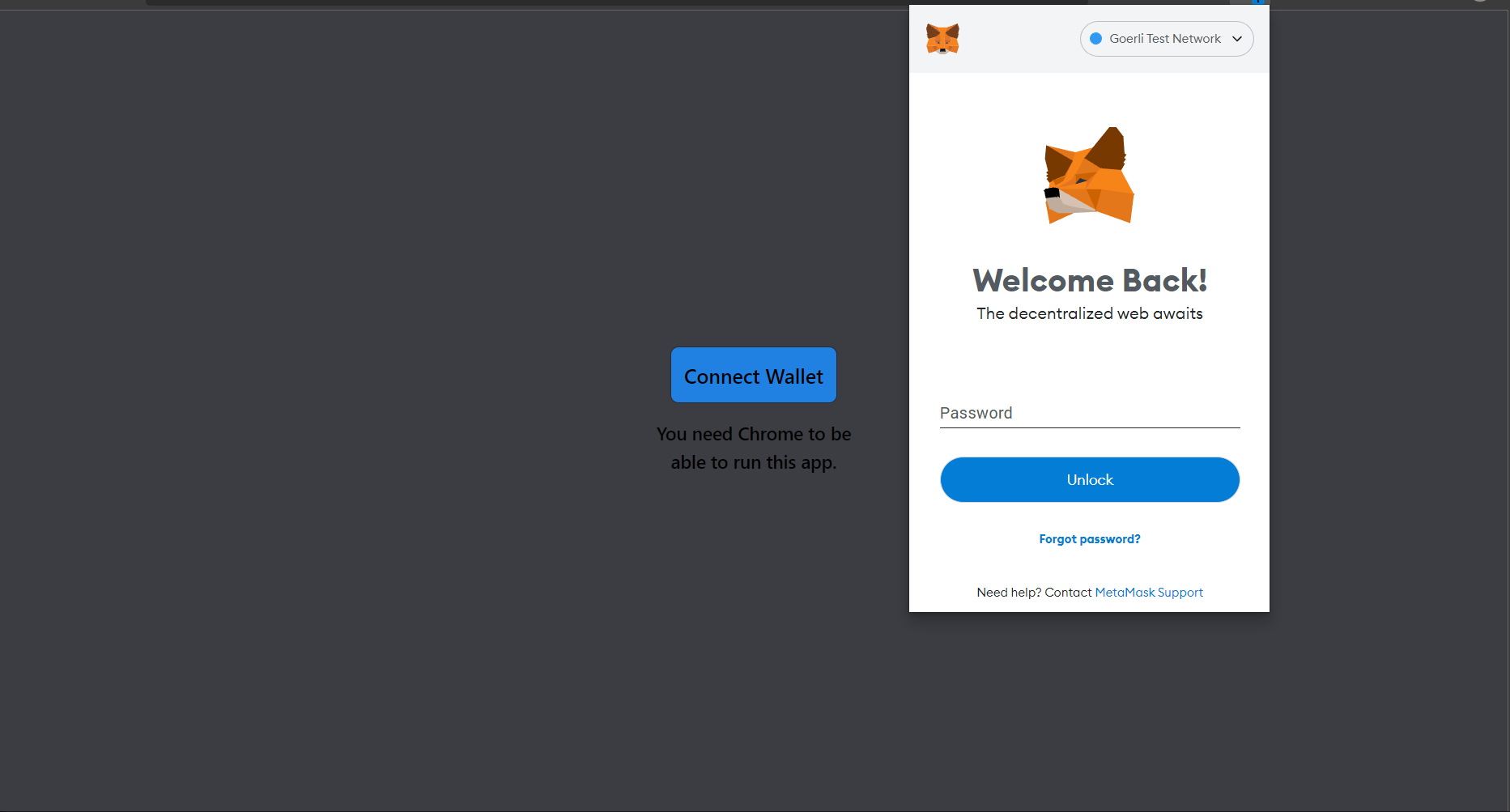Open the MetaMask Support link
The image size is (1510, 812).
pos(1149,593)
